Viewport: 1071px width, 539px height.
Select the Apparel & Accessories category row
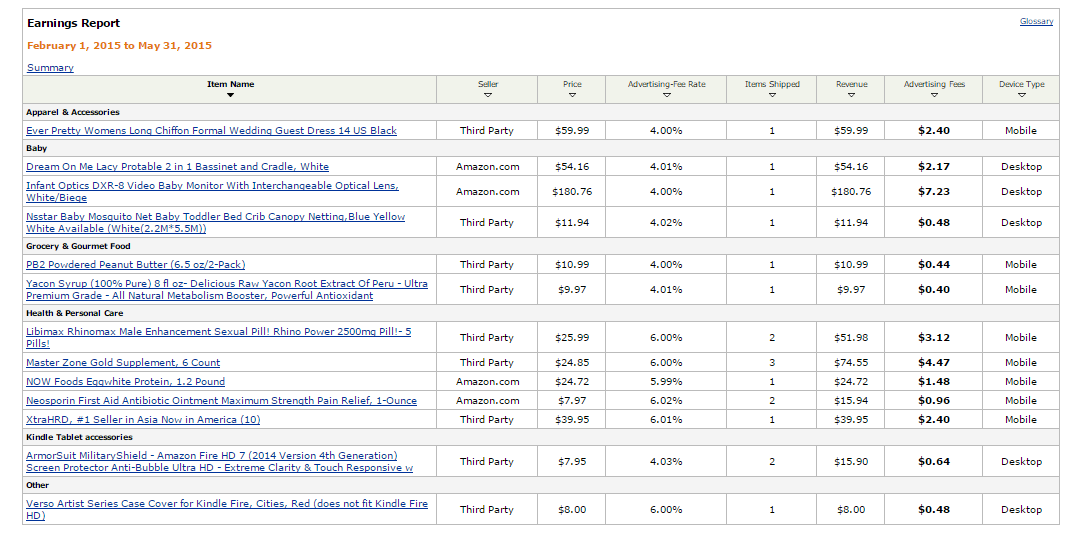[x=541, y=112]
